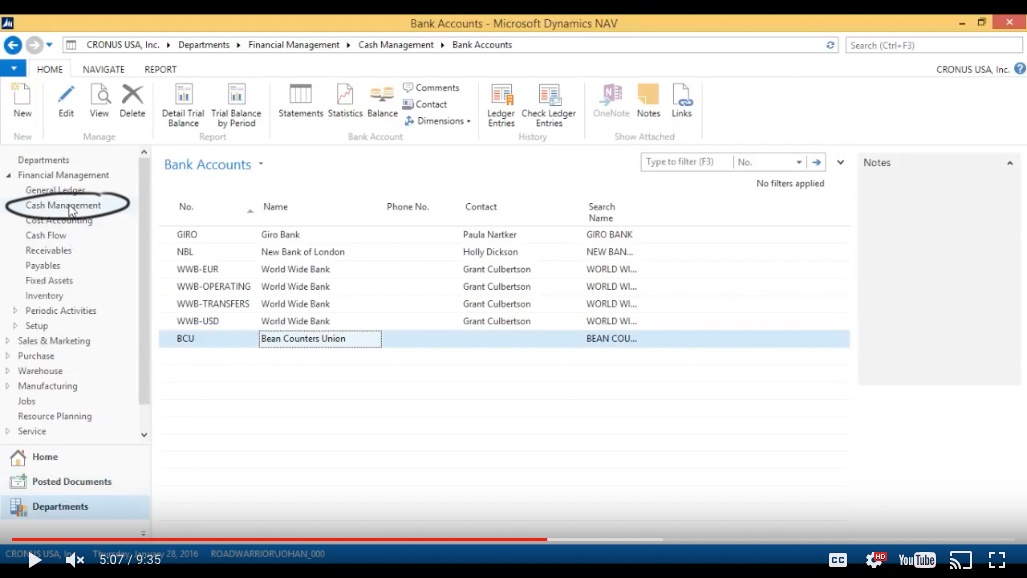Enter fullscreen video mode

point(997,559)
